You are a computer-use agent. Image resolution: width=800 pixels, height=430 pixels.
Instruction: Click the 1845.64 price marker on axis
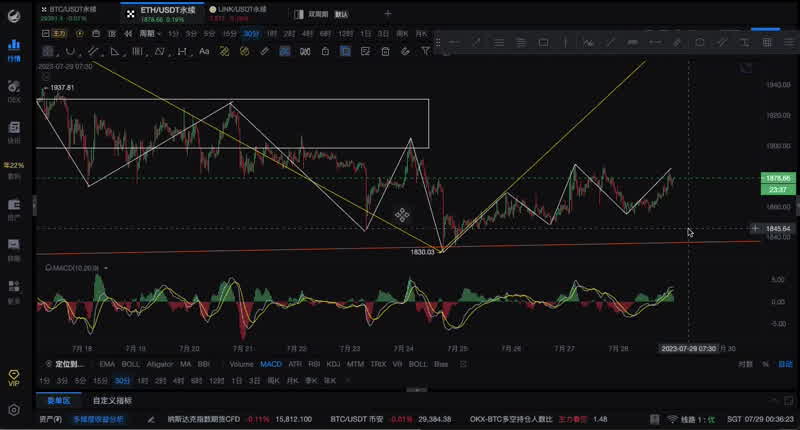tap(777, 229)
